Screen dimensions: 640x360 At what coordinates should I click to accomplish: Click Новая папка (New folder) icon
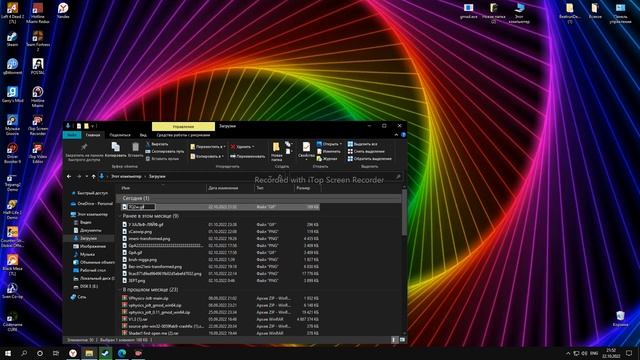coord(276,151)
